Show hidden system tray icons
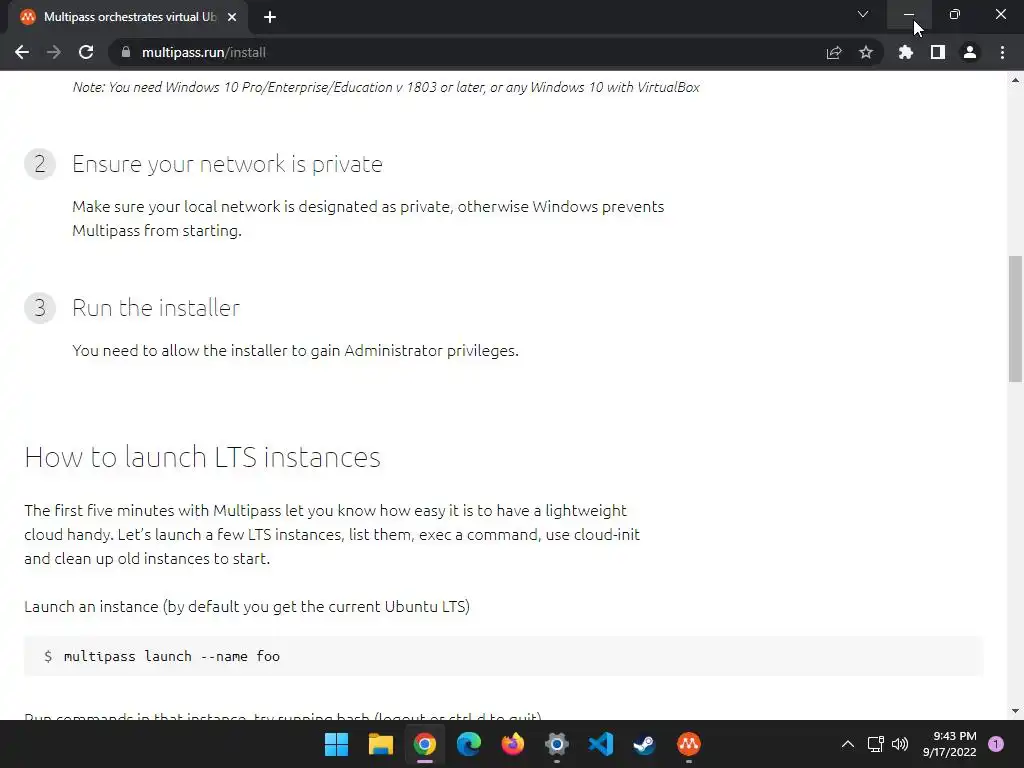Screen dimensions: 1024x768 point(848,744)
